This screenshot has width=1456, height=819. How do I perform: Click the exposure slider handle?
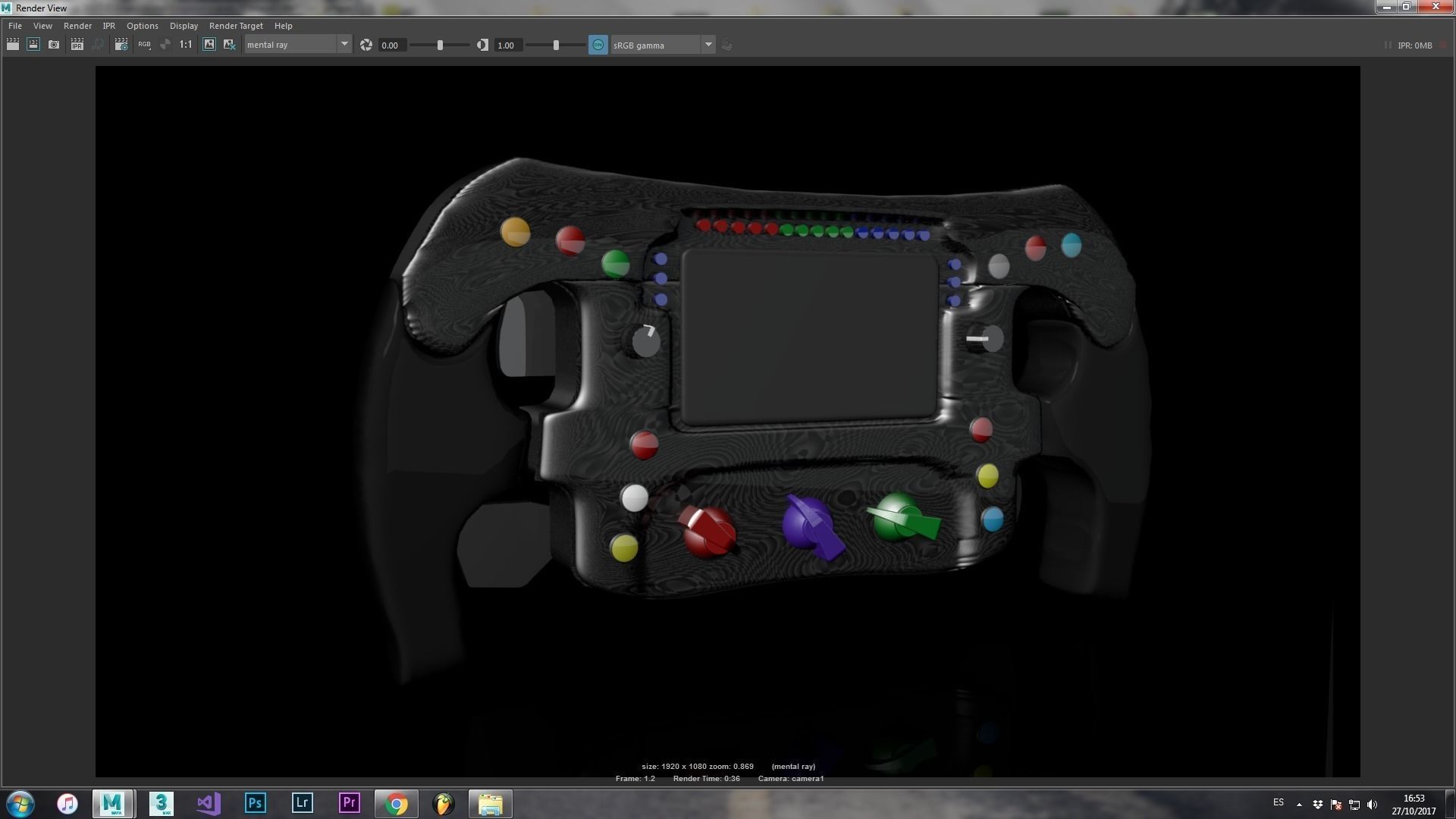pyautogui.click(x=440, y=45)
